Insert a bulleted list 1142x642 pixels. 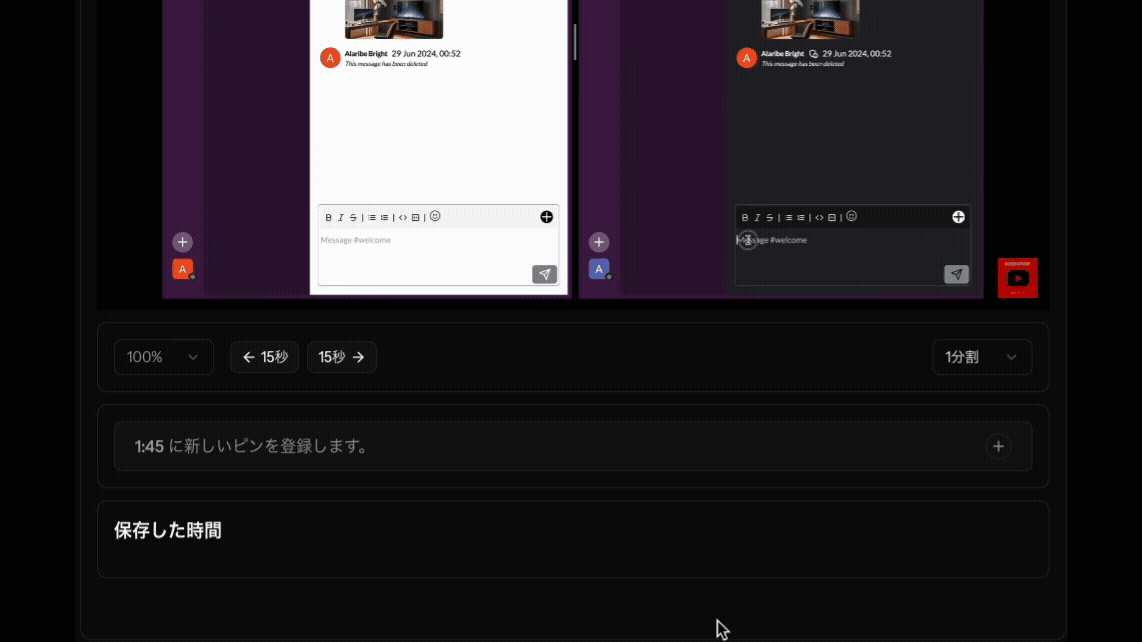point(371,217)
